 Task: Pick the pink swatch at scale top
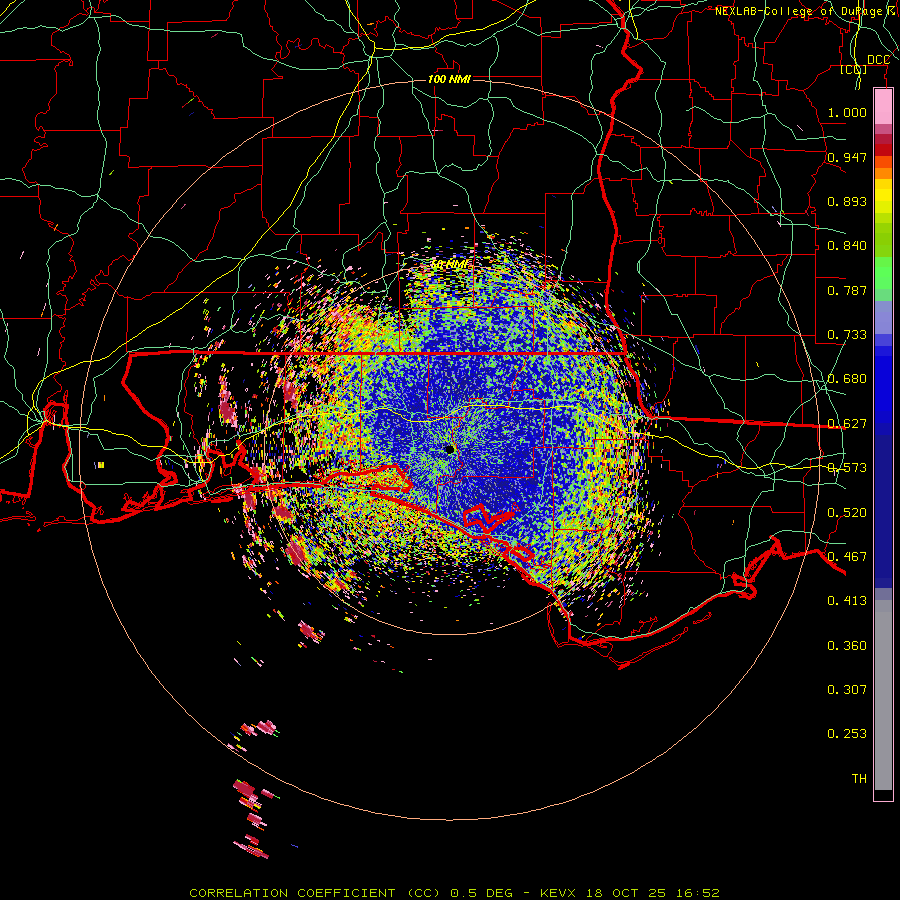[883, 107]
